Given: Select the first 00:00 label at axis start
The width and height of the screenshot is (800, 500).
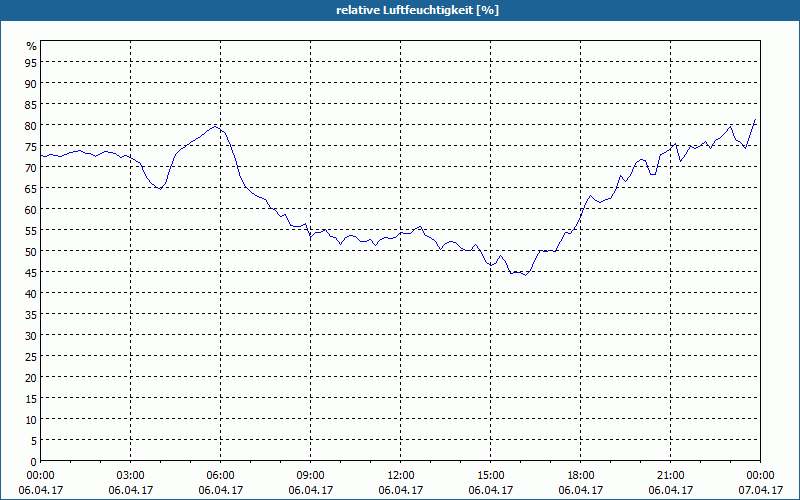Looking at the screenshot, I should (40, 476).
